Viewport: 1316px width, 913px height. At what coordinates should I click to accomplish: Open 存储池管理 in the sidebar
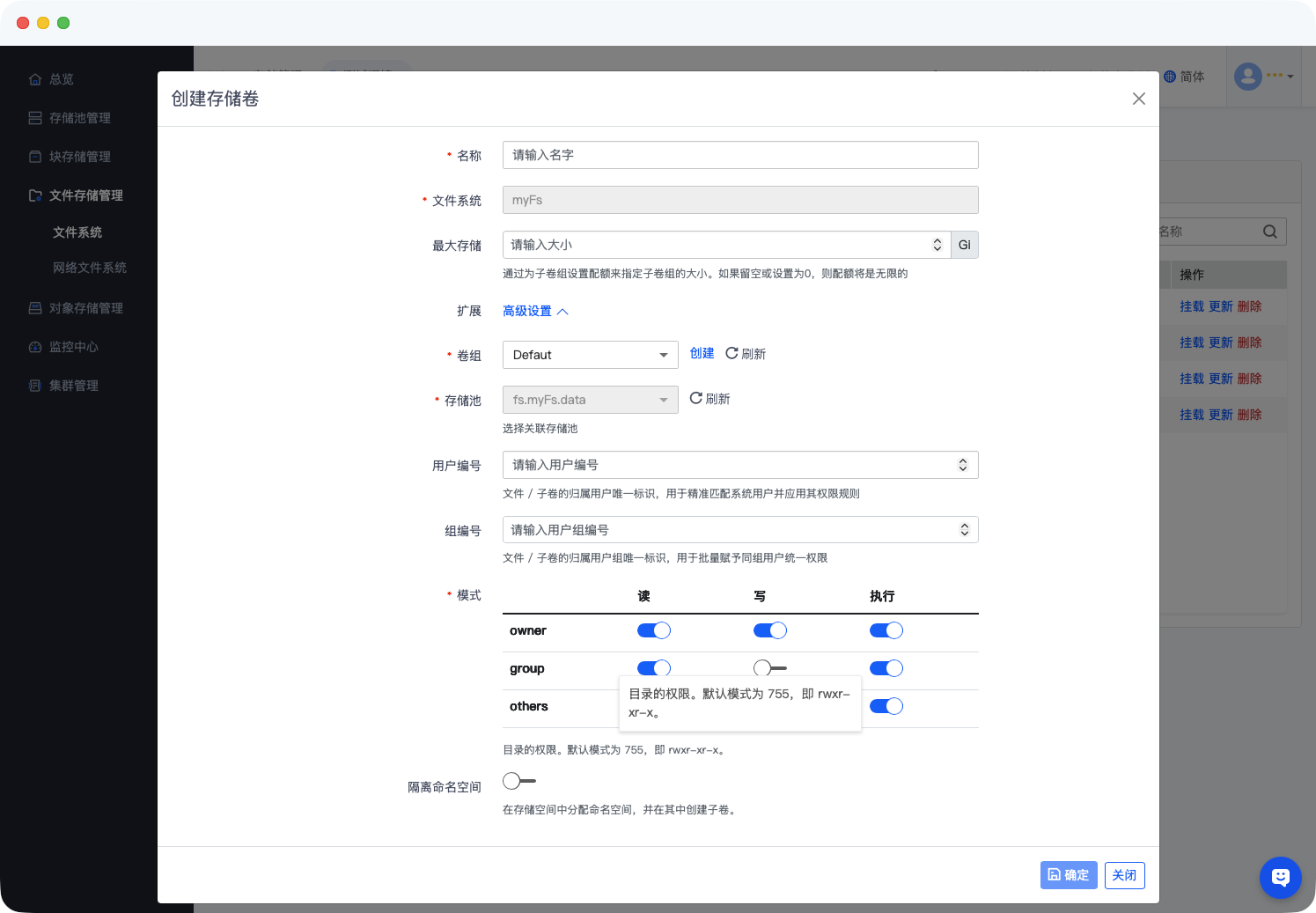79,118
